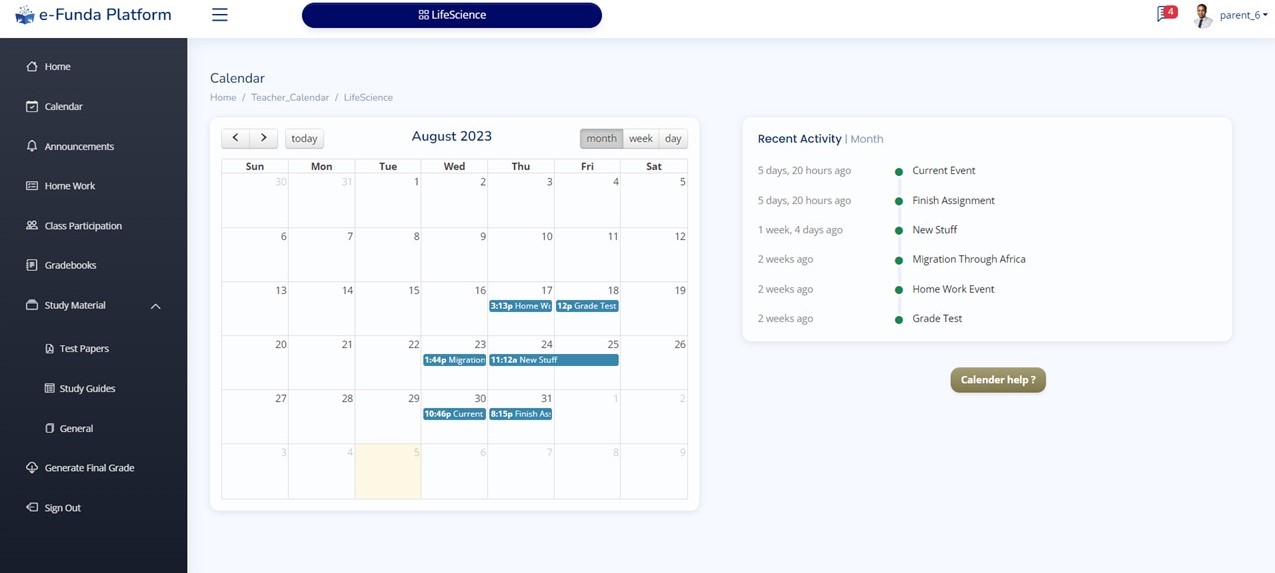Click the General copy icon
Viewport: 1275px width, 573px height.
[x=50, y=428]
